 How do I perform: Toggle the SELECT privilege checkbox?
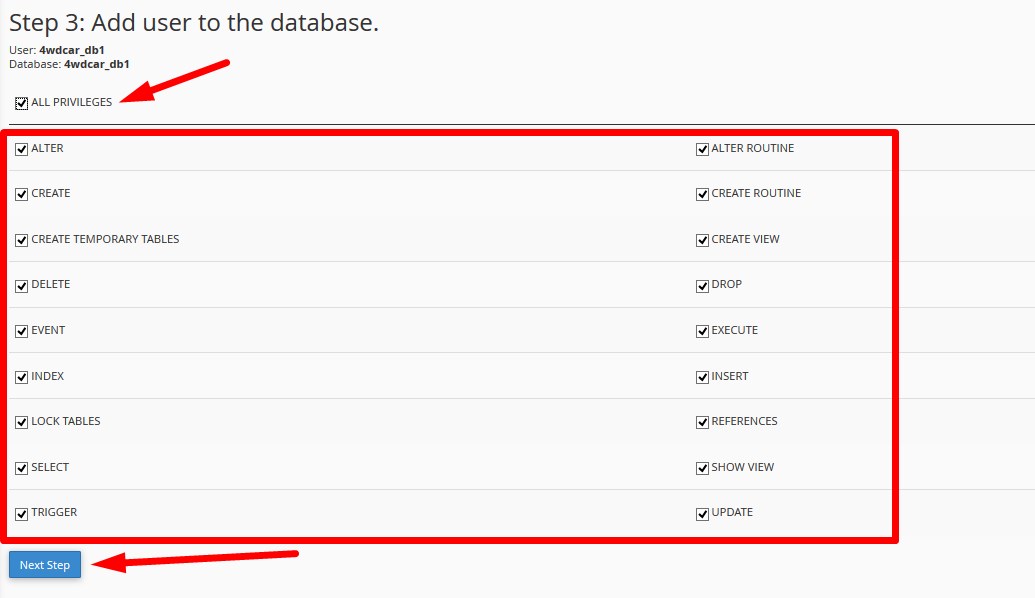pos(22,468)
